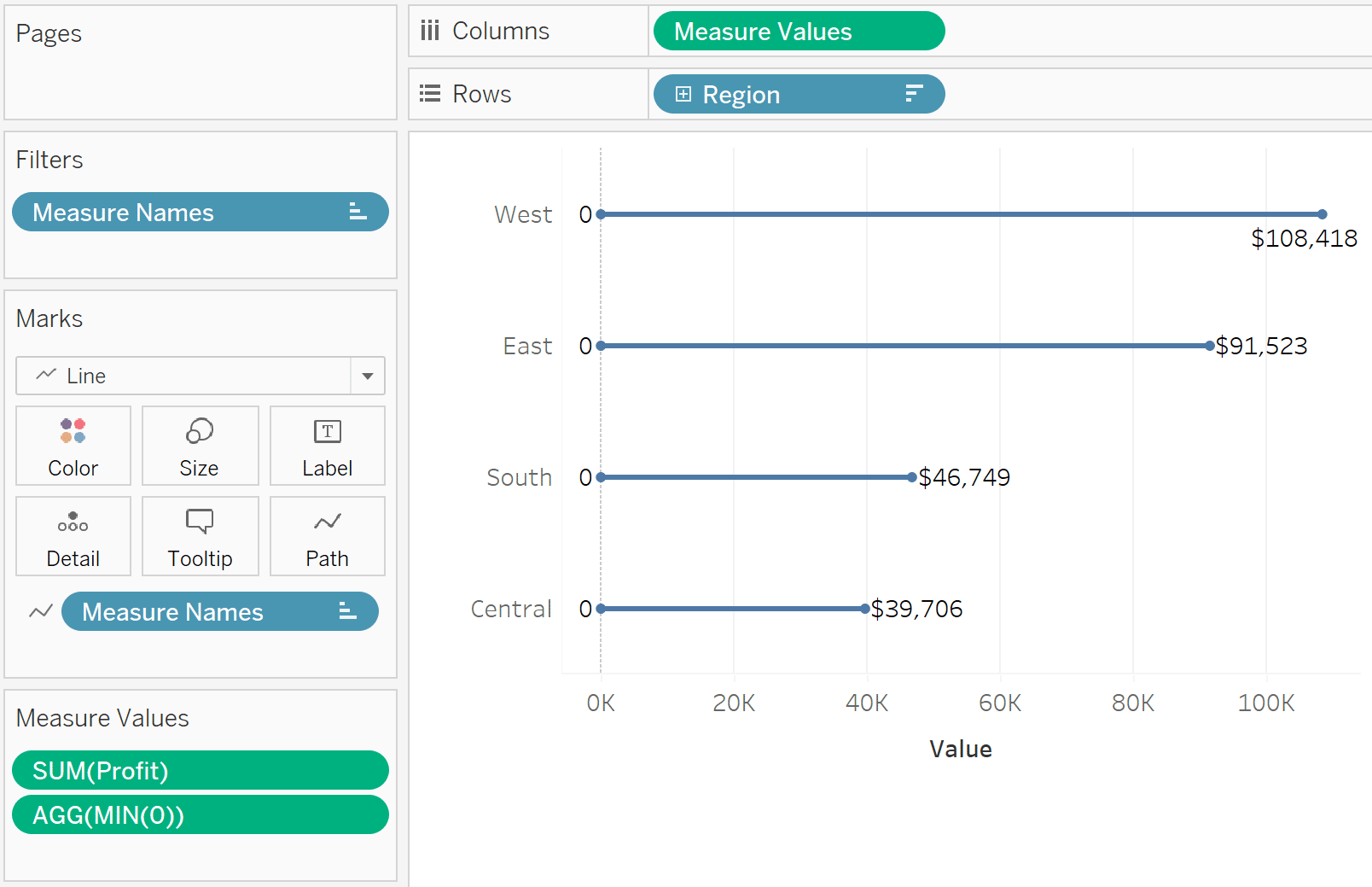The width and height of the screenshot is (1372, 887).
Task: Click sort icon on Region pill
Action: point(914,94)
